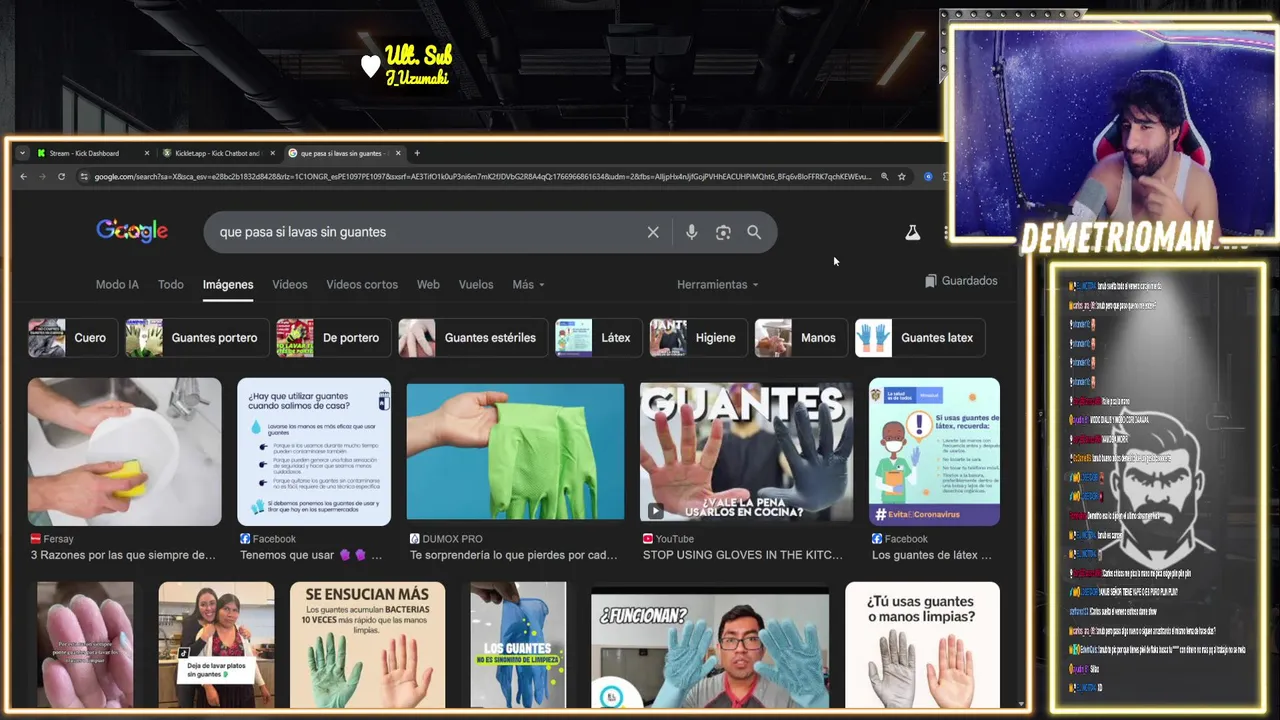This screenshot has width=1280, height=720.
Task: Expand the Más dropdown
Action: click(528, 285)
